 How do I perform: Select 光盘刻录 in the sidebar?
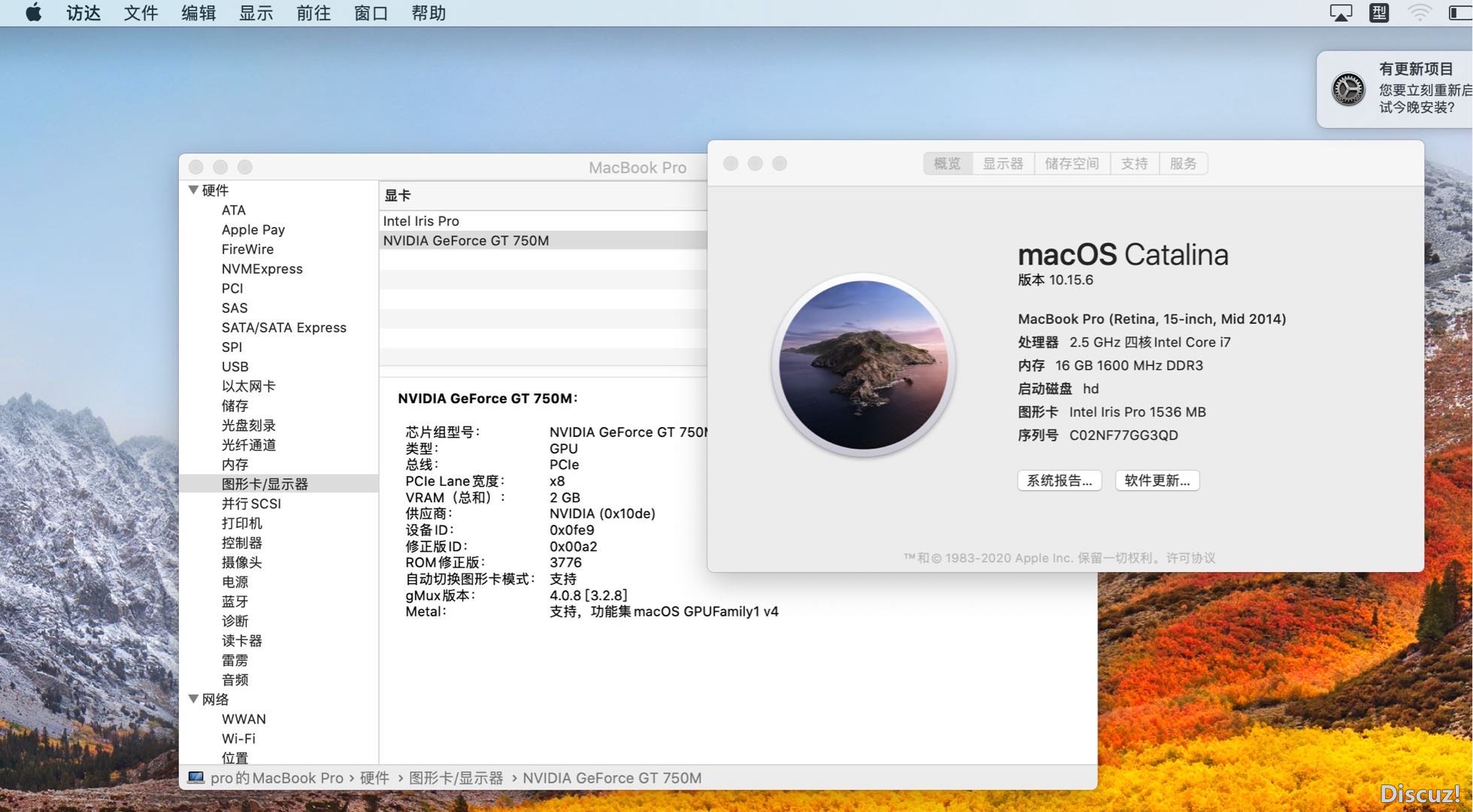pos(248,425)
